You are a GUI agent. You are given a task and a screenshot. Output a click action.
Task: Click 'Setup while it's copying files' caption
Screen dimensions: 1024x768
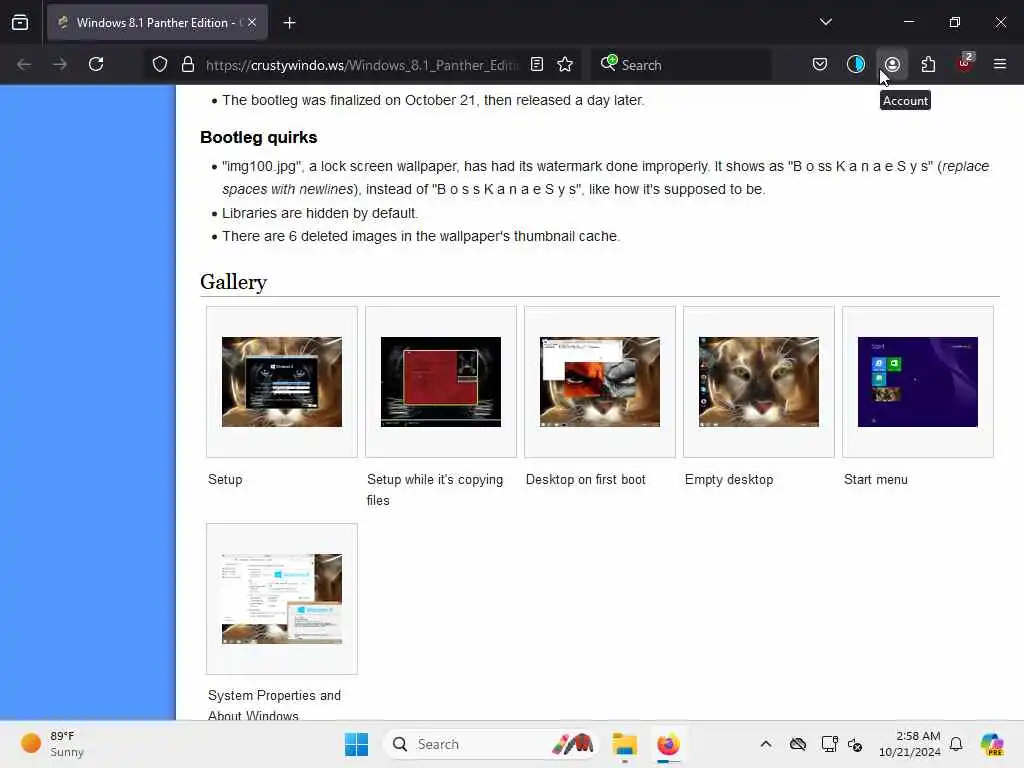coord(435,490)
